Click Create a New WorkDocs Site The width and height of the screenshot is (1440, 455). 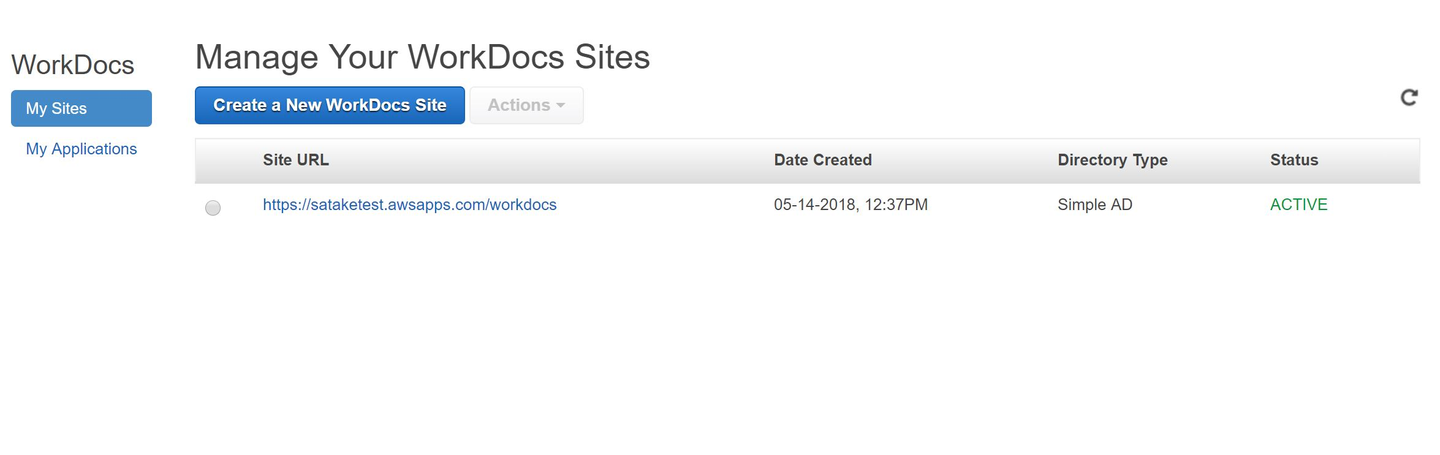(329, 105)
